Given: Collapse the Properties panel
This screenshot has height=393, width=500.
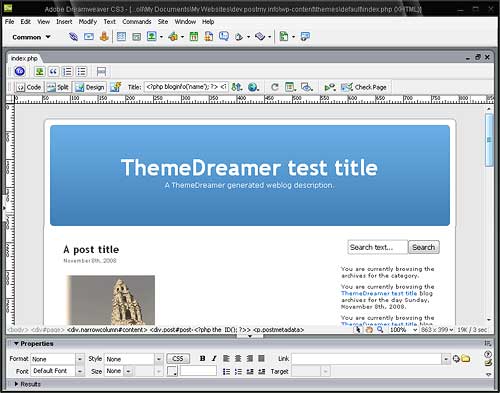Looking at the screenshot, I should (x=16, y=343).
